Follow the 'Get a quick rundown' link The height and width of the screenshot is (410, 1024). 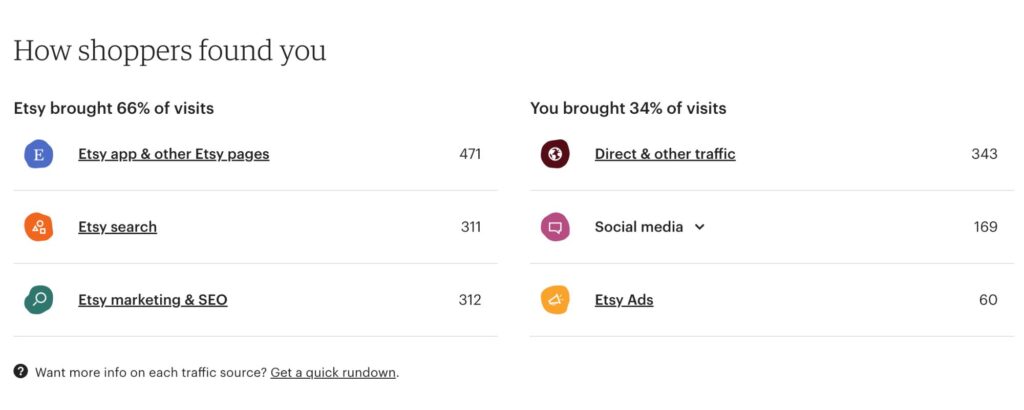pyautogui.click(x=333, y=373)
